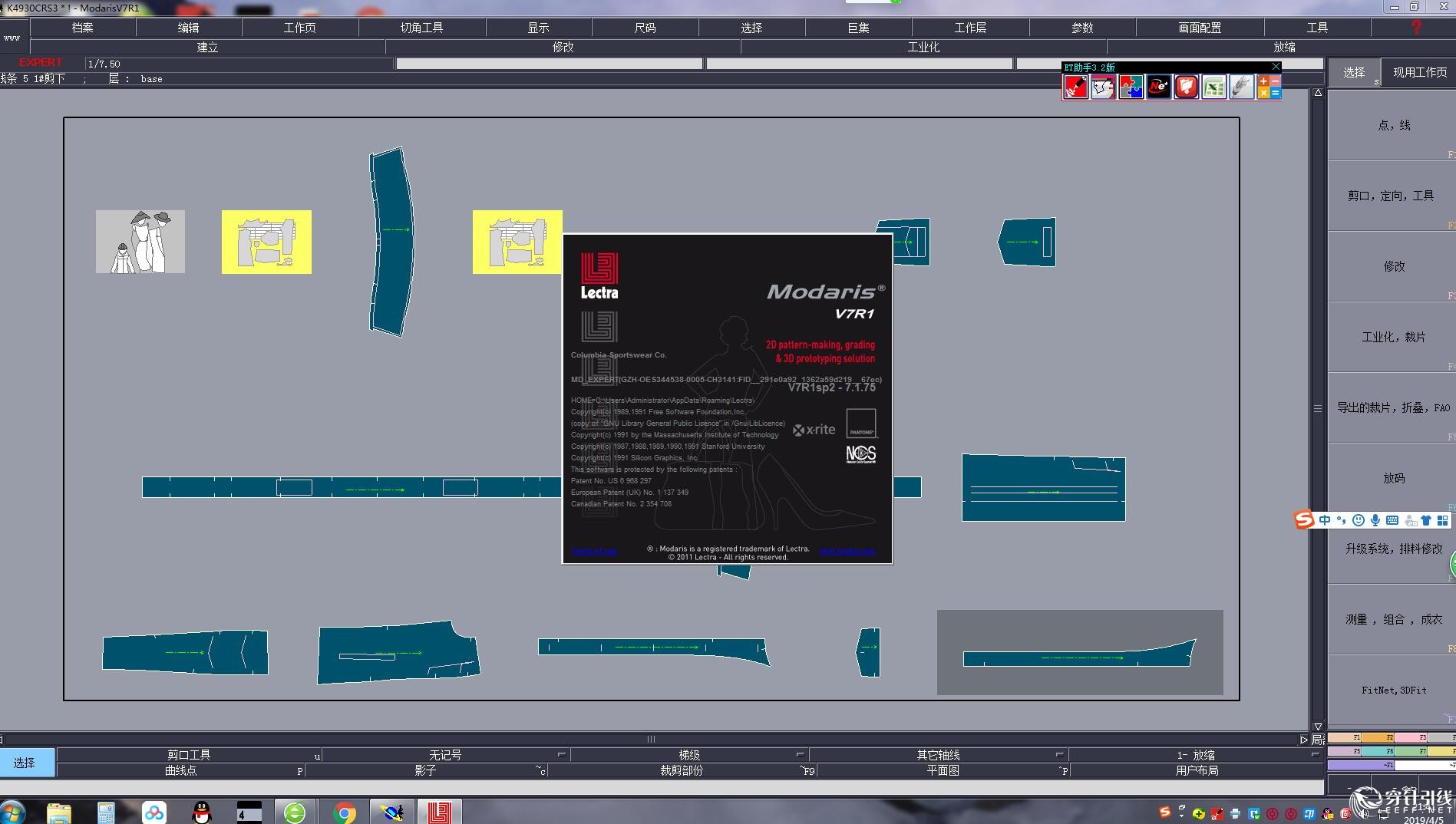Visit the www.lectra.com link in splash

847,551
